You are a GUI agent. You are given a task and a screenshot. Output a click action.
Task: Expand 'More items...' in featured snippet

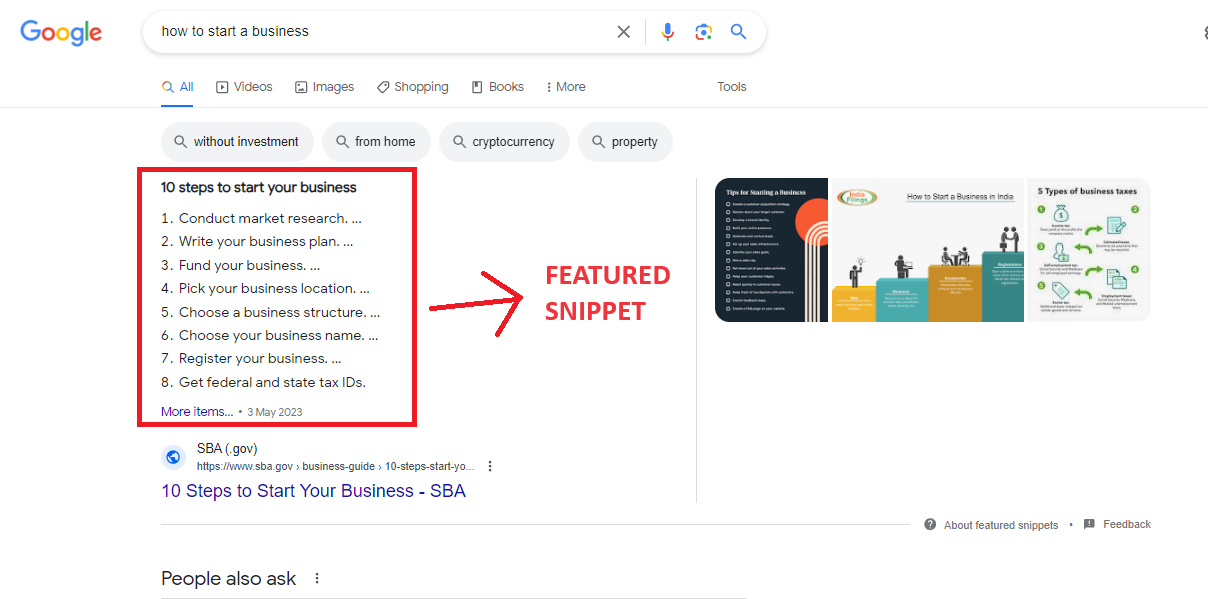click(x=197, y=412)
